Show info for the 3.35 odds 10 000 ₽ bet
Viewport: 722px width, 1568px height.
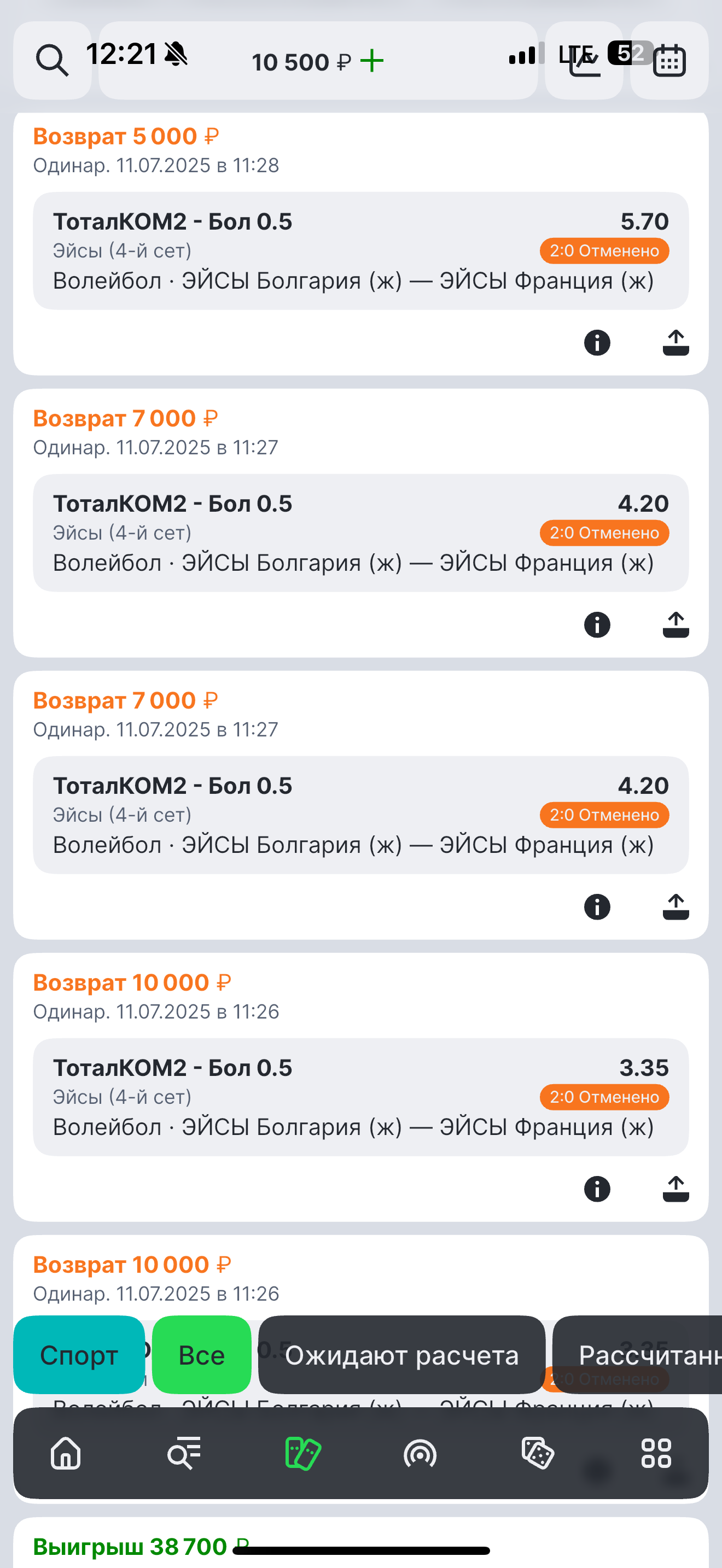pyautogui.click(x=597, y=1189)
